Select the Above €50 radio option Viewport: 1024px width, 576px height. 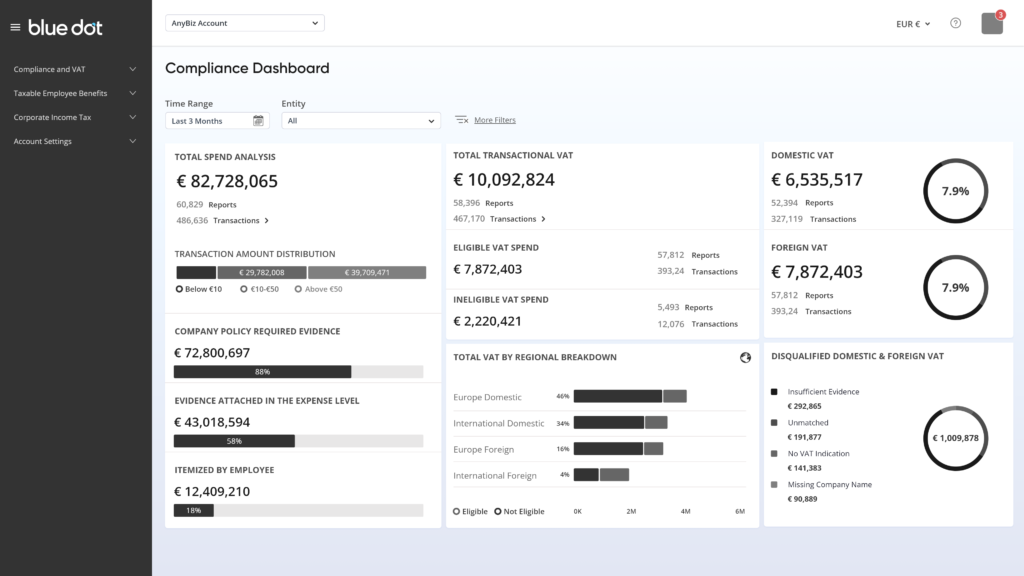click(298, 289)
